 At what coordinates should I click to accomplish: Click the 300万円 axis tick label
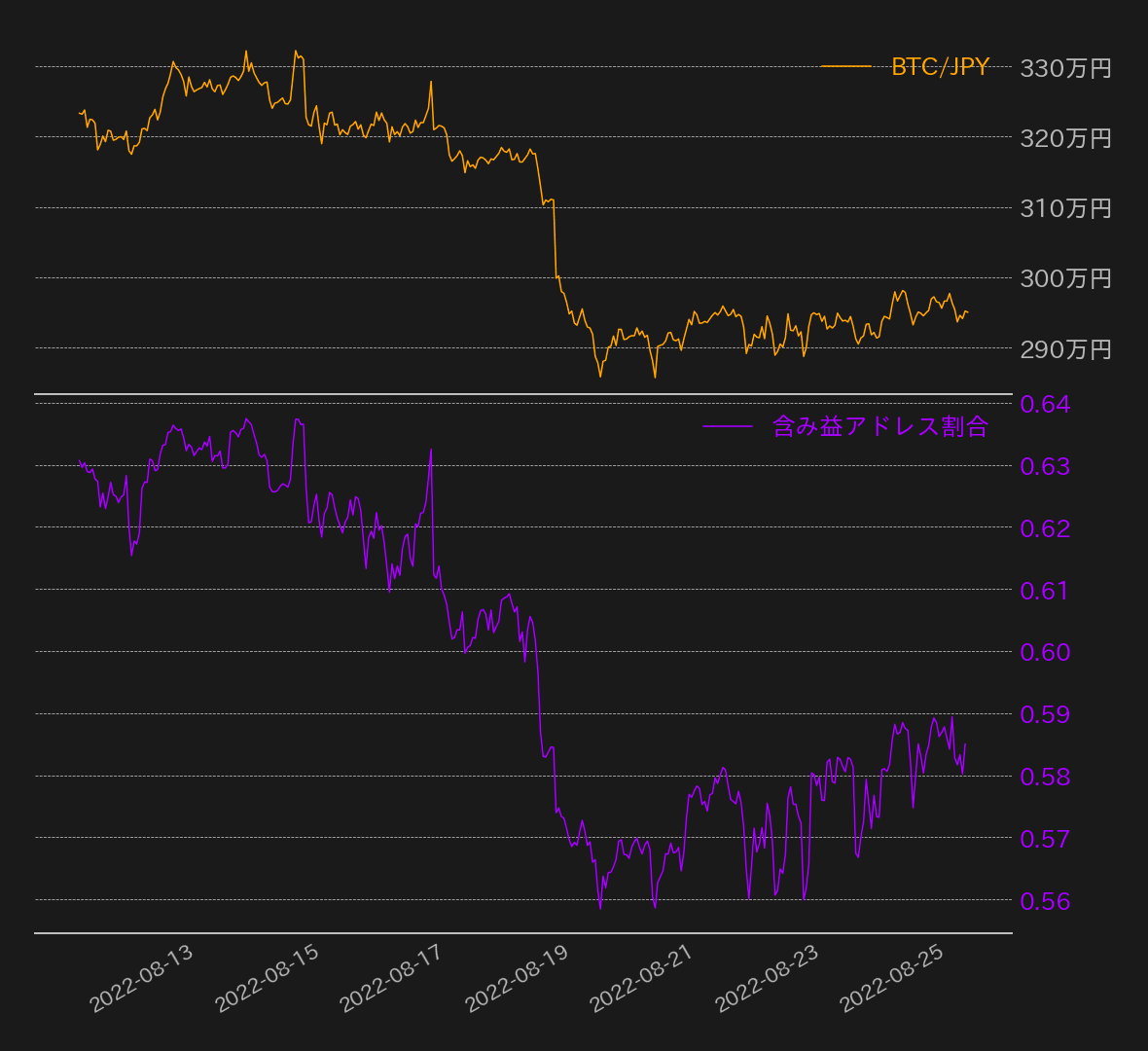(1064, 278)
